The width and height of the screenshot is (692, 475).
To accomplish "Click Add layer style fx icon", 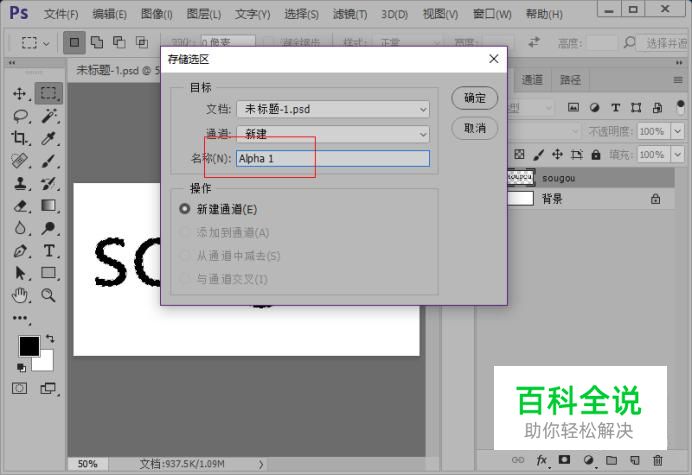I will [x=542, y=460].
